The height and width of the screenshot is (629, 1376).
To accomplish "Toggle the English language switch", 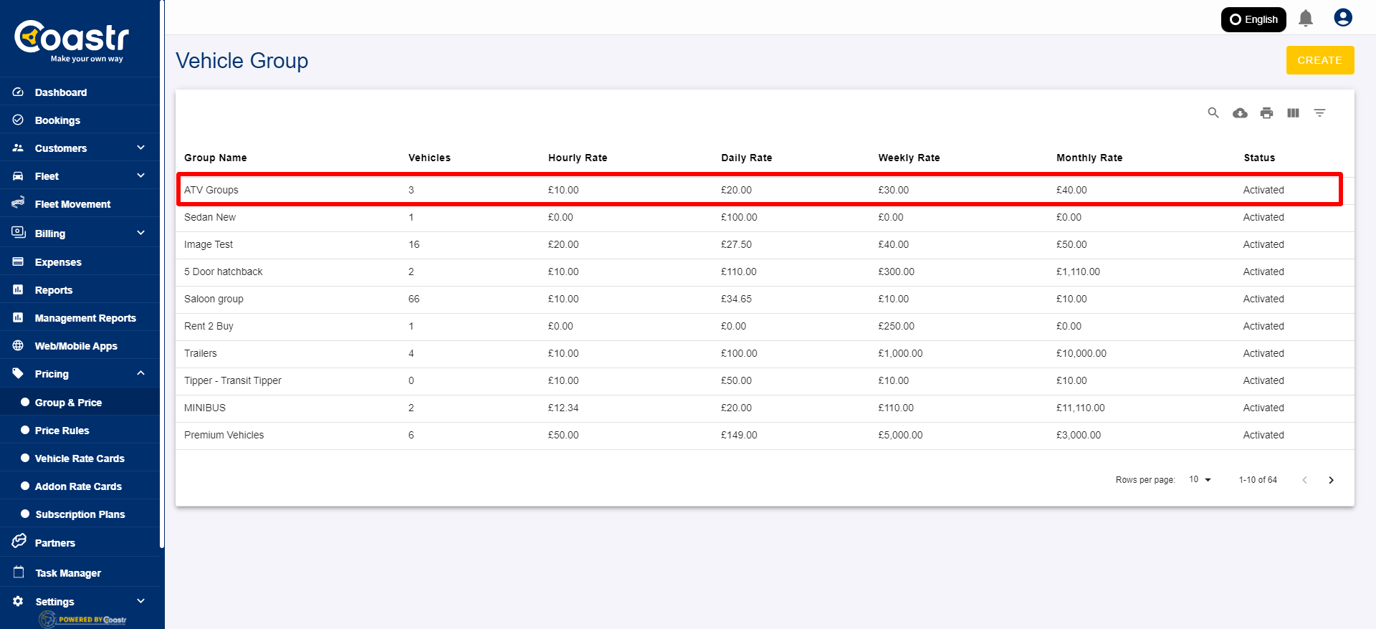I will pyautogui.click(x=1253, y=19).
